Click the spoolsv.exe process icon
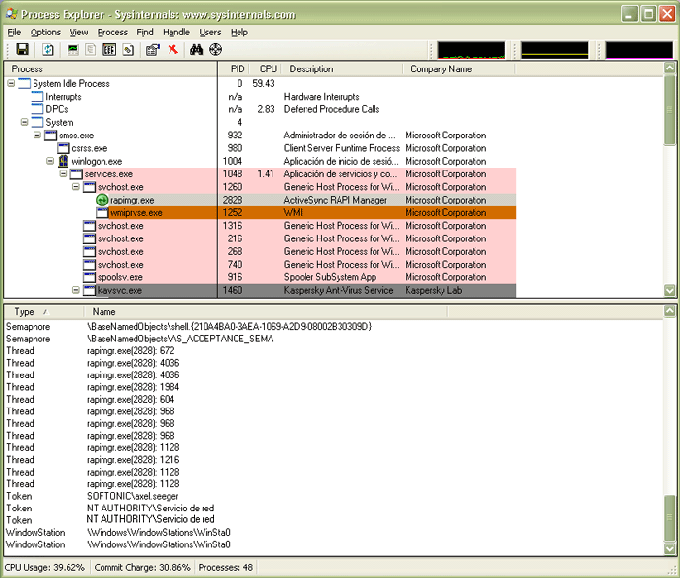The height and width of the screenshot is (578, 680). point(89,277)
